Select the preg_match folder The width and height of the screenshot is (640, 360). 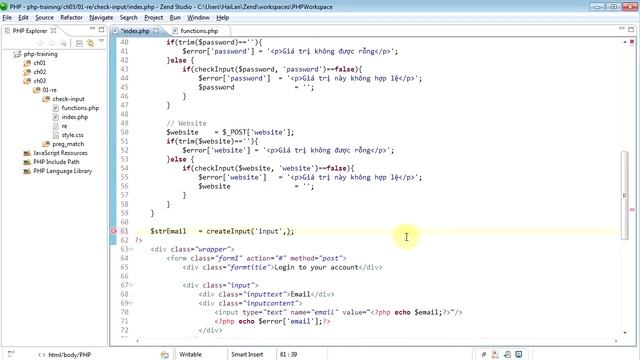tap(68, 144)
